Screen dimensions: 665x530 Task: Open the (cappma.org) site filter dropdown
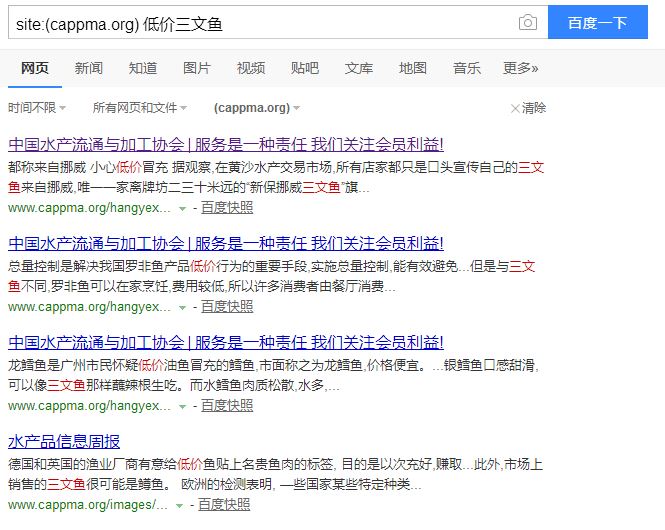[x=257, y=108]
